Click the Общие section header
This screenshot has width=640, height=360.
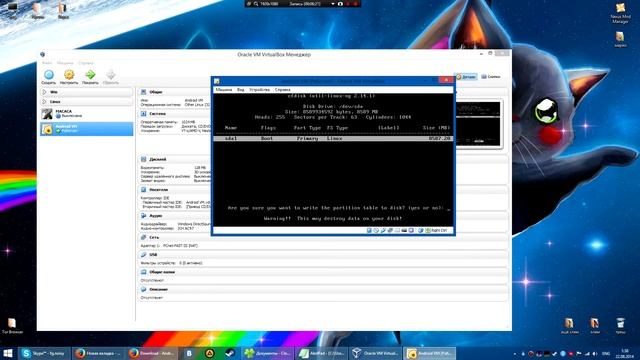pos(156,92)
